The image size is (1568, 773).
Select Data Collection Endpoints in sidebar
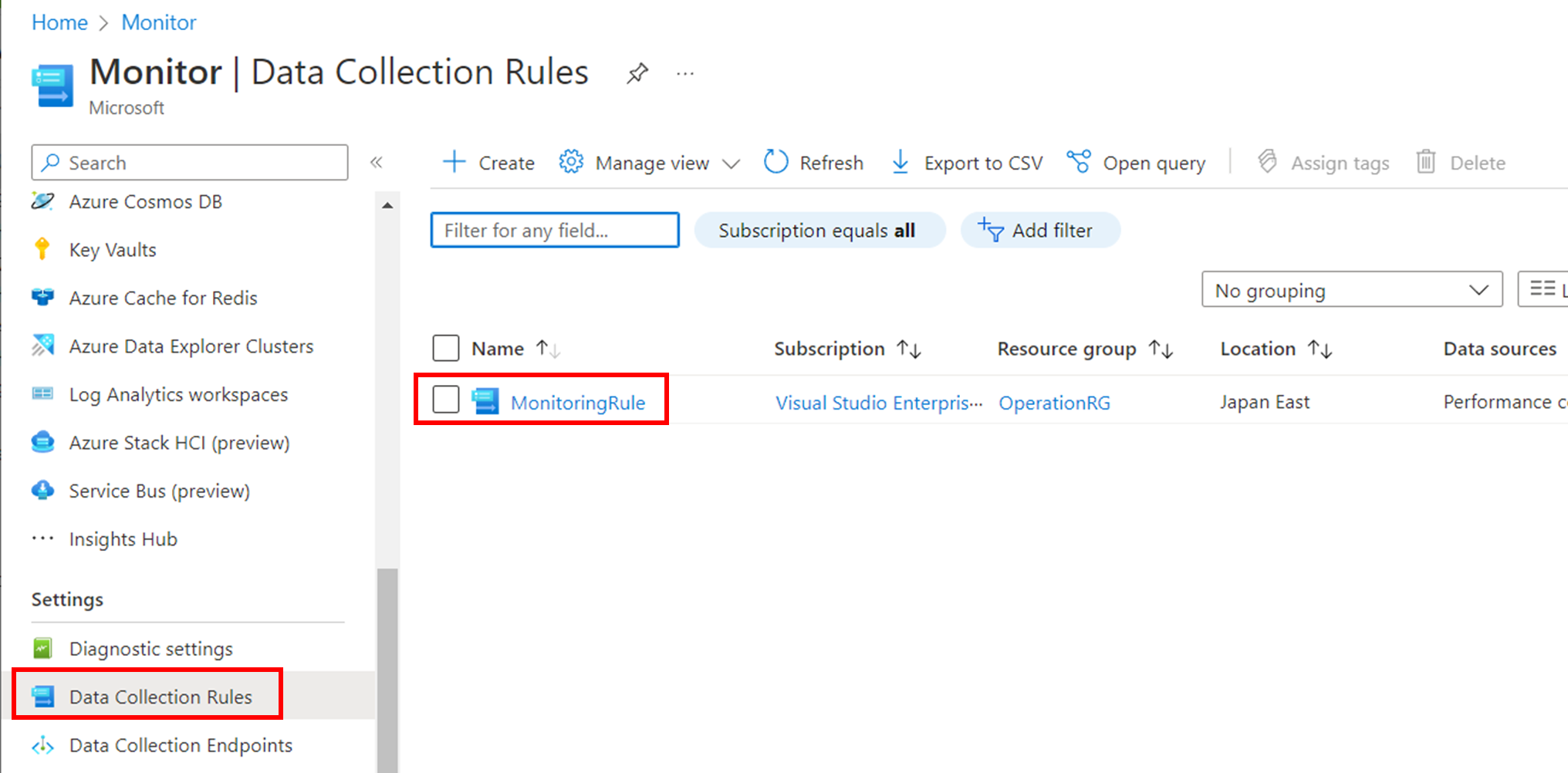coord(181,745)
